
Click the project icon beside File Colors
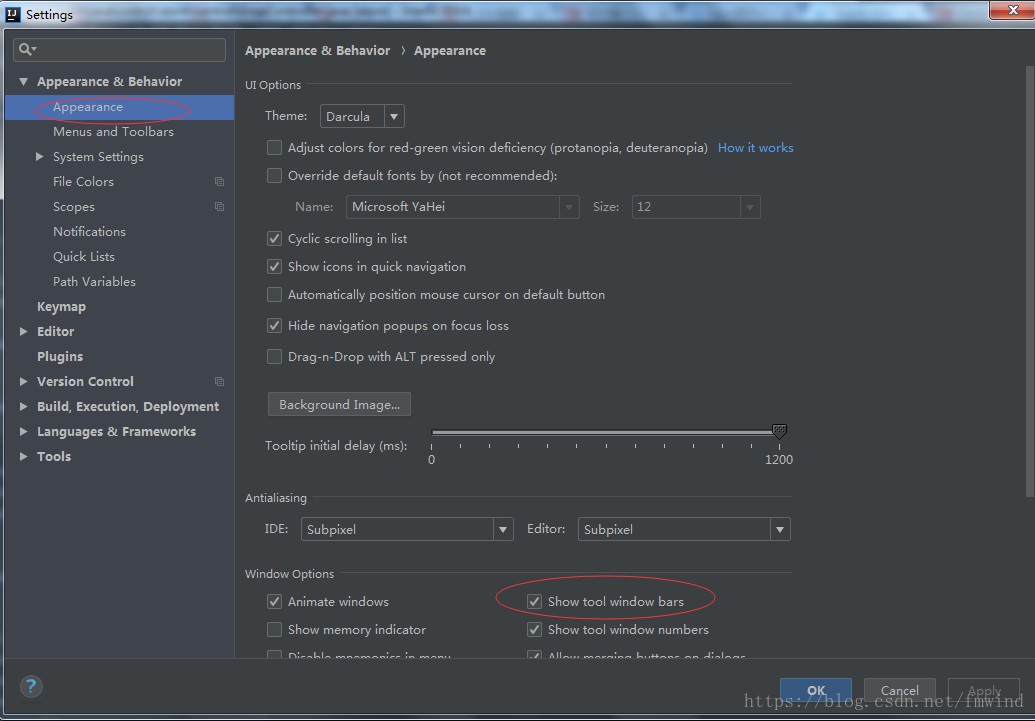tap(219, 182)
